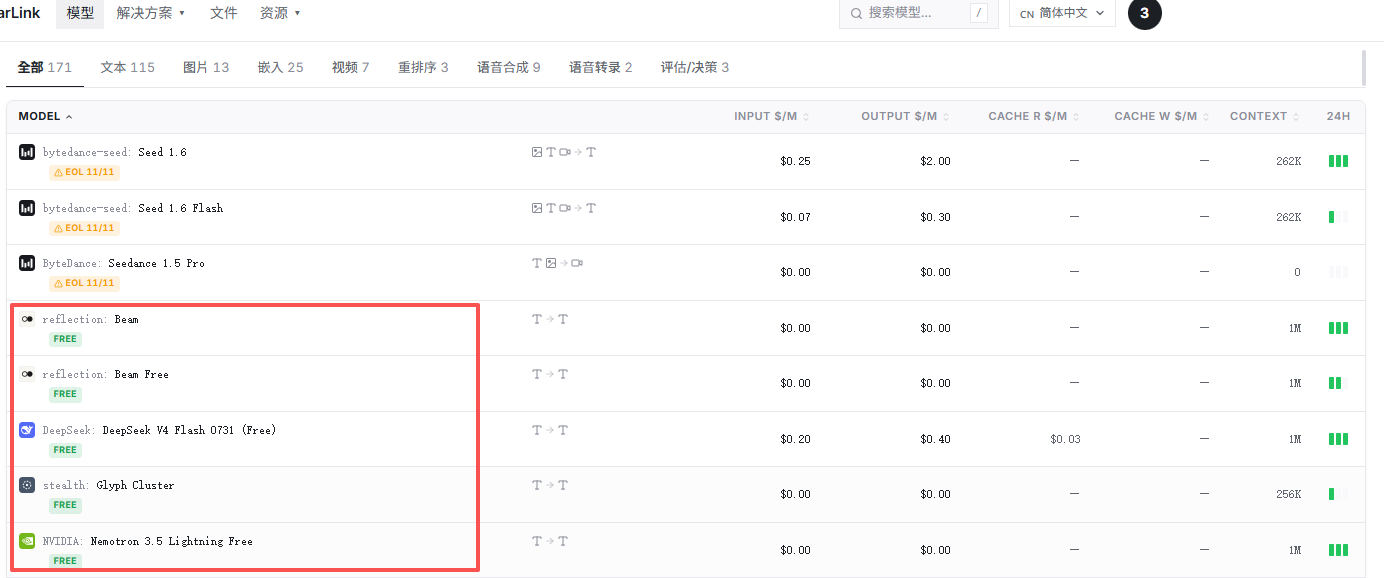1384x578 pixels.
Task: Sort by CACHE W $/M column
Action: coord(1162,117)
